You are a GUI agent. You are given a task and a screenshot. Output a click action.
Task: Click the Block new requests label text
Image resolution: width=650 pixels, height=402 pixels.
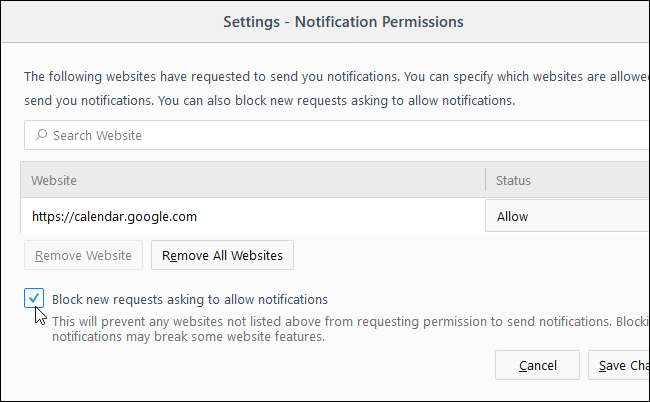click(190, 299)
